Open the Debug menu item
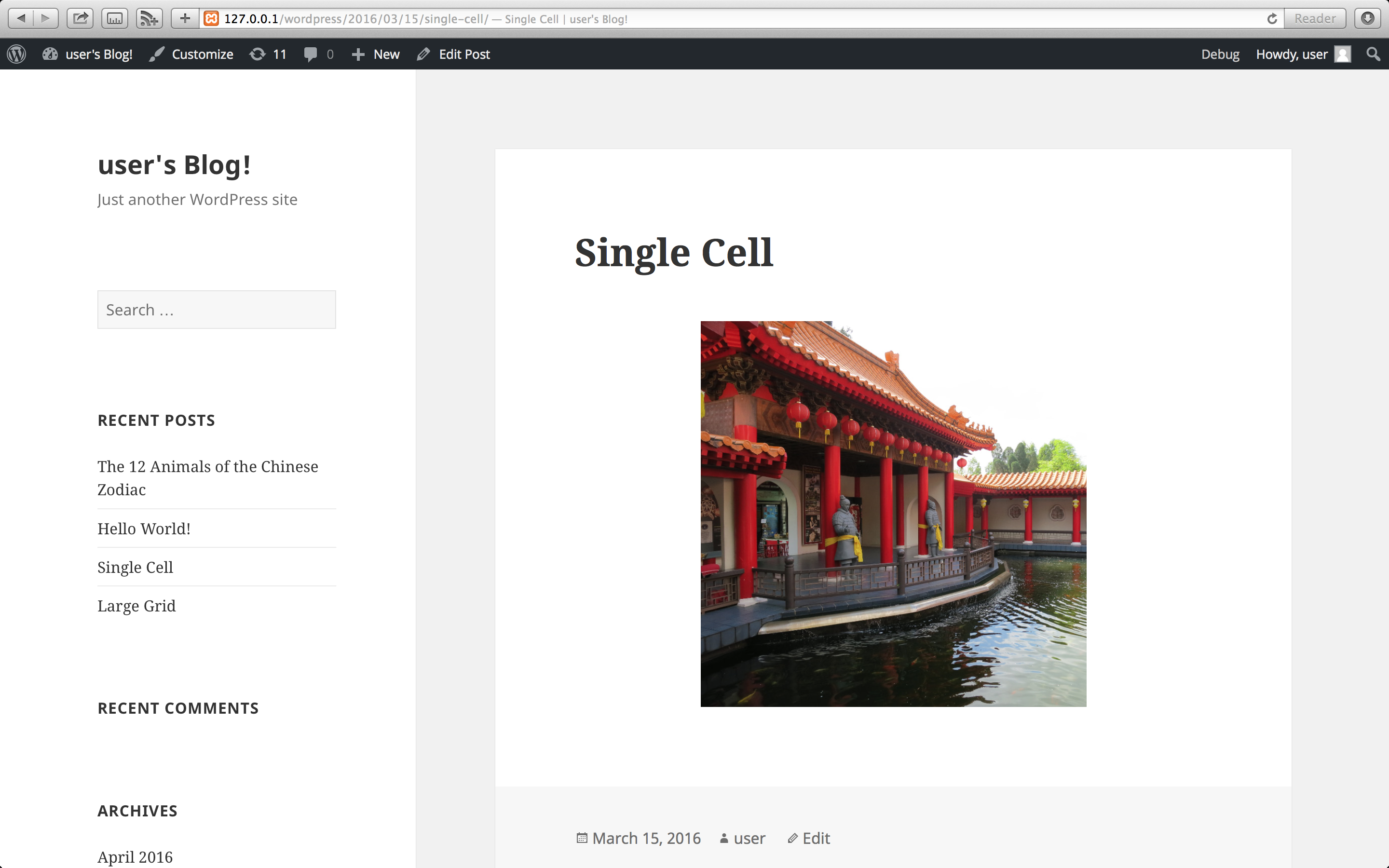Image resolution: width=1389 pixels, height=868 pixels. pos(1220,54)
